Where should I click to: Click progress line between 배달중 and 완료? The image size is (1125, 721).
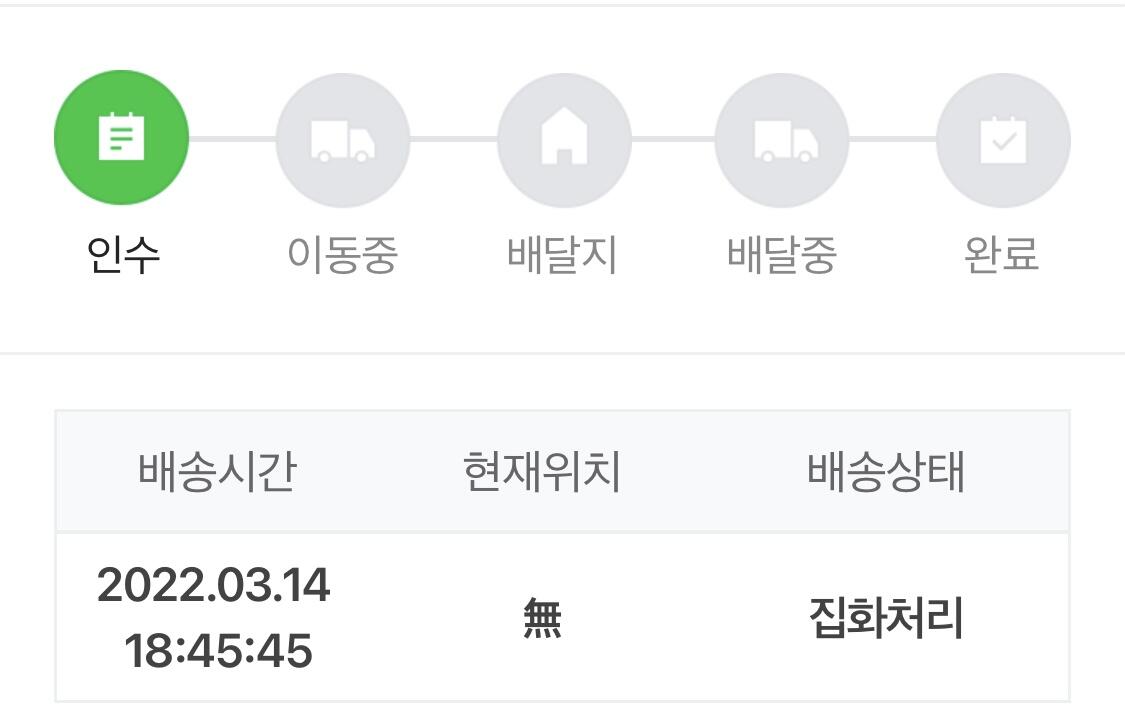click(x=893, y=139)
